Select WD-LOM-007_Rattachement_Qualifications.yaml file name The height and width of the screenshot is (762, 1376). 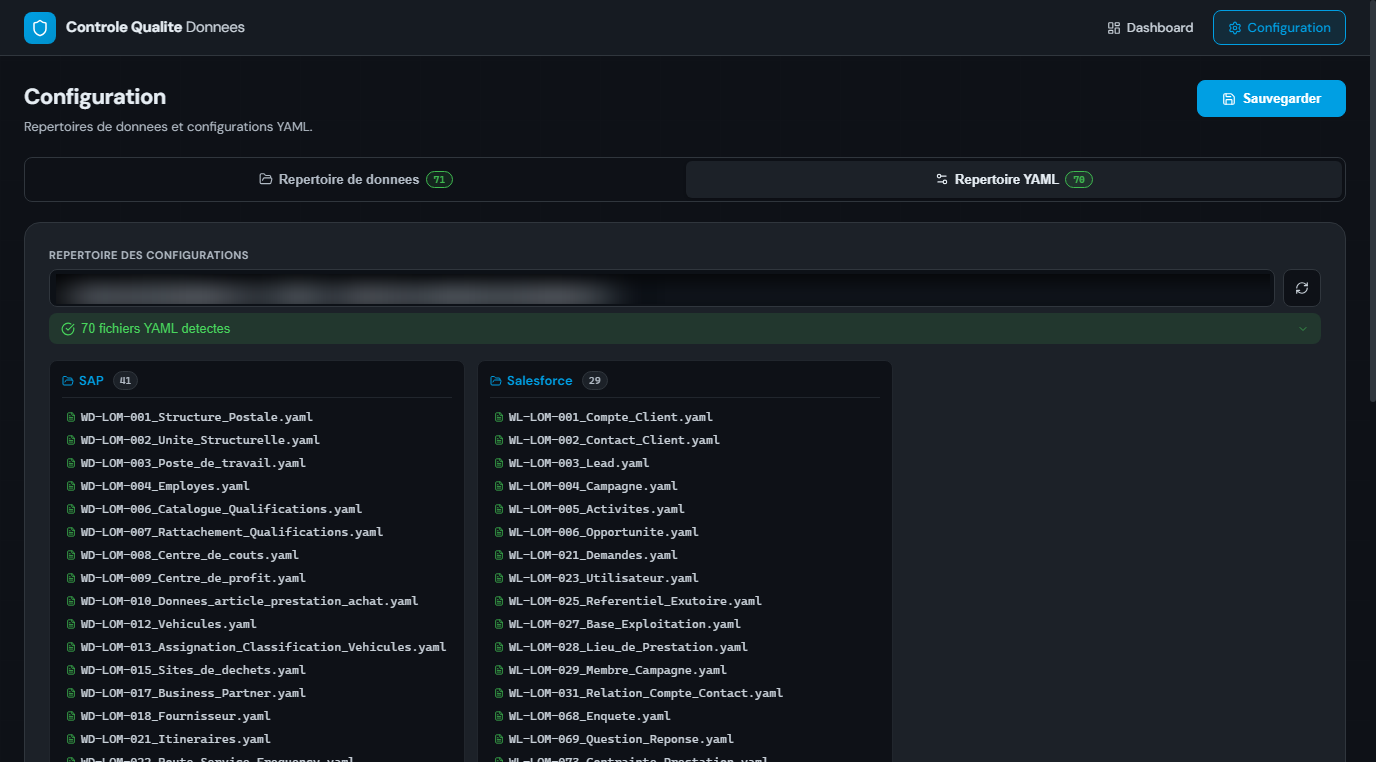click(x=232, y=532)
